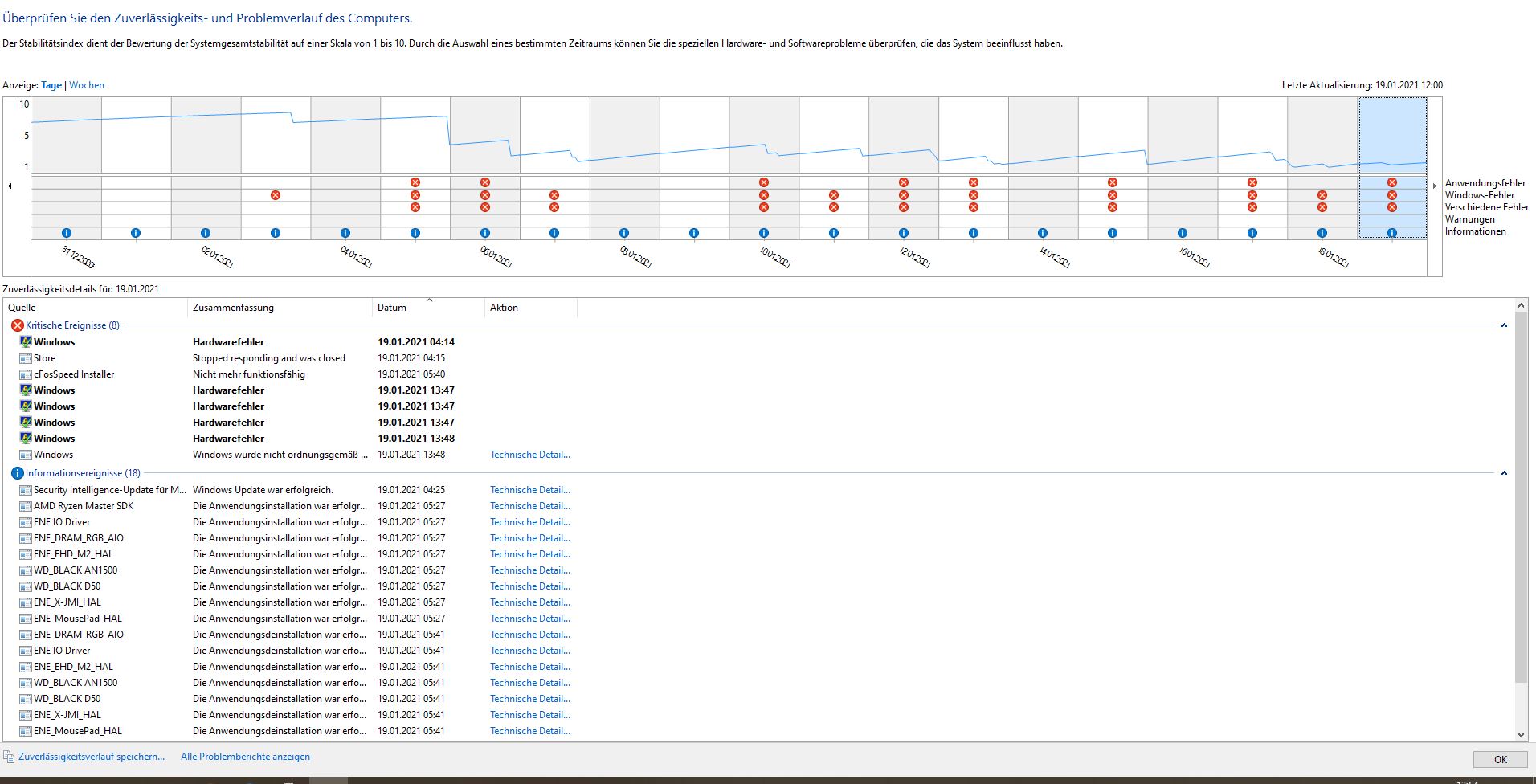Select the Anwendungsfehler icon on 19.01.2021
This screenshot has height=784, width=1536.
1392,182
